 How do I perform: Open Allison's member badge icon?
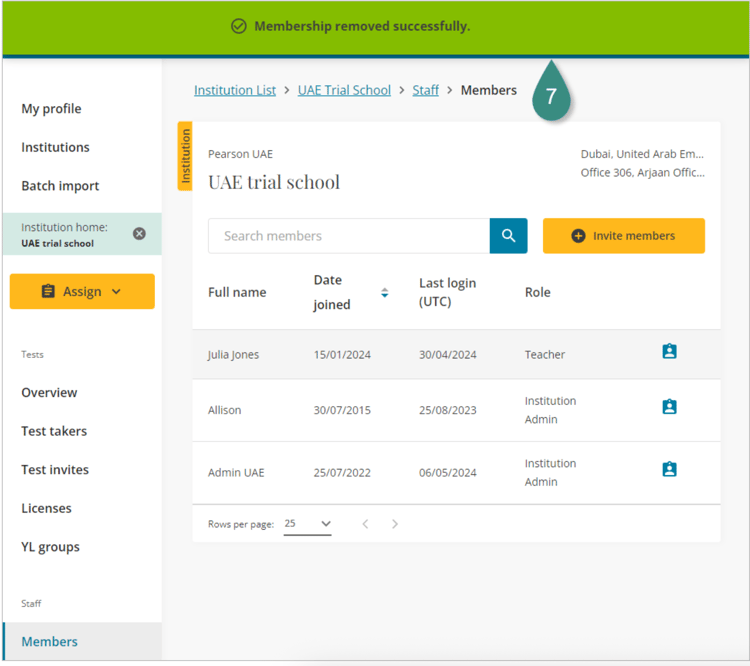pyautogui.click(x=669, y=407)
